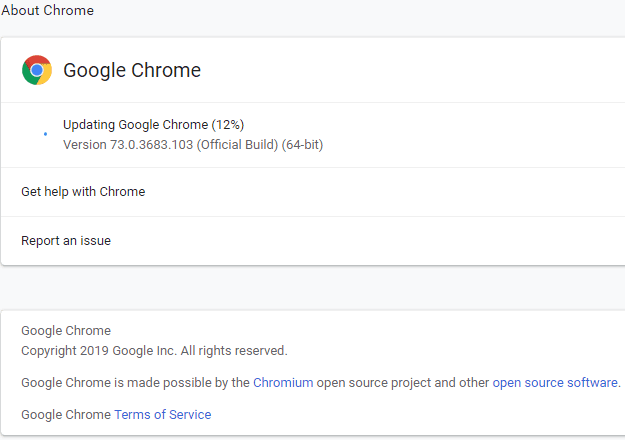Click the update progress spinner icon

tap(45, 134)
